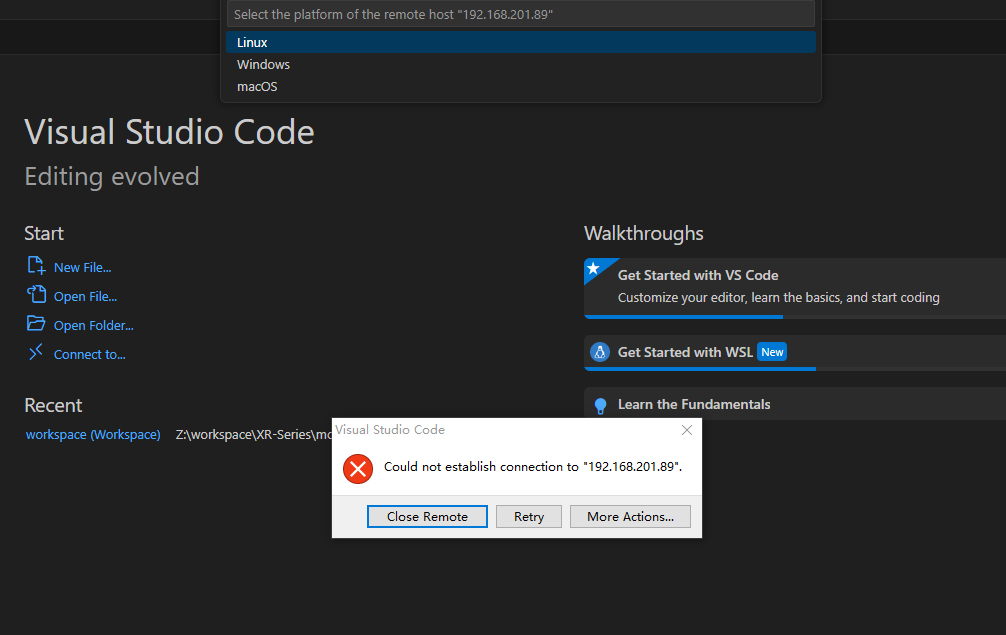
Task: Open More Actions... in the error dialog
Action: click(x=630, y=516)
